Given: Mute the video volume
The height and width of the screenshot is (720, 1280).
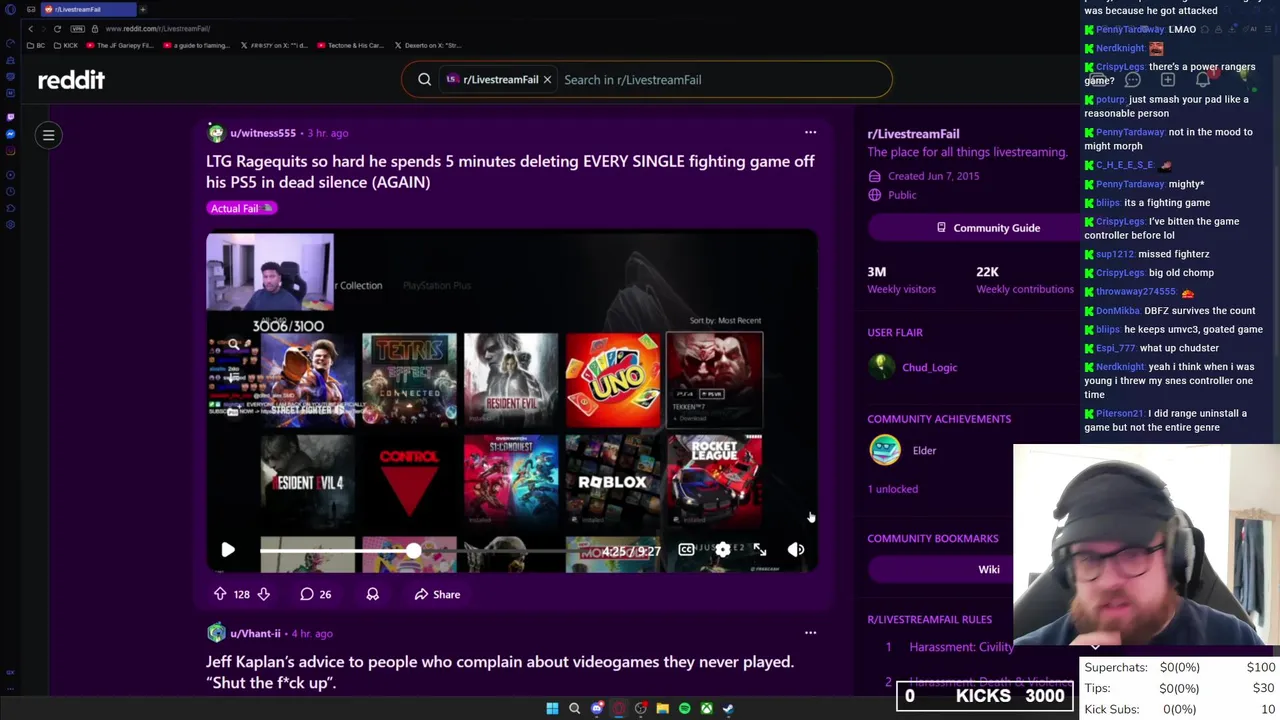Looking at the screenshot, I should (x=796, y=549).
